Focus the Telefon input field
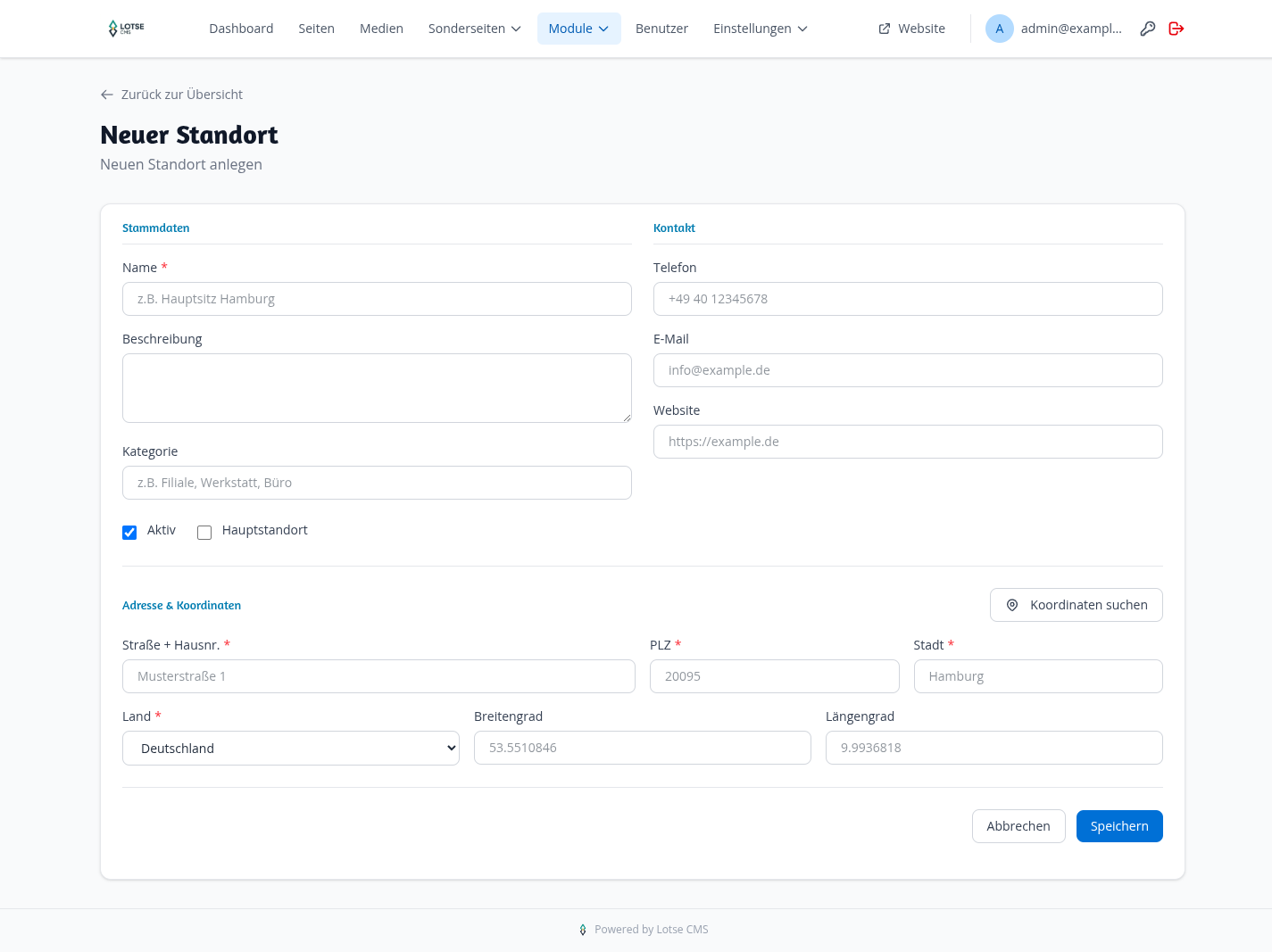This screenshot has height=952, width=1272. 908,299
